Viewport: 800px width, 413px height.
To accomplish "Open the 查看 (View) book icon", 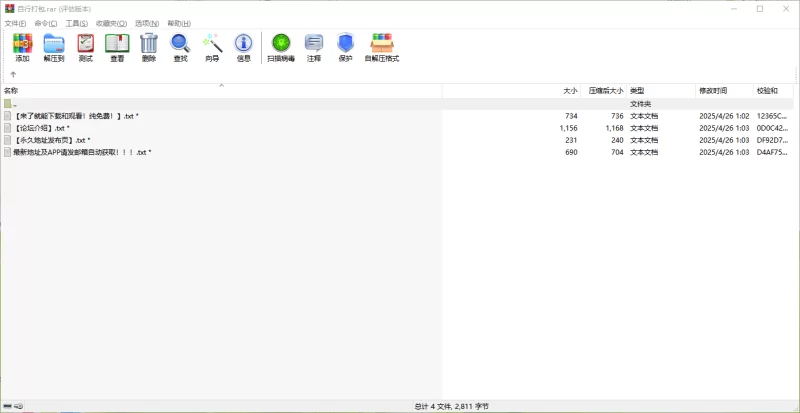I will (x=117, y=43).
